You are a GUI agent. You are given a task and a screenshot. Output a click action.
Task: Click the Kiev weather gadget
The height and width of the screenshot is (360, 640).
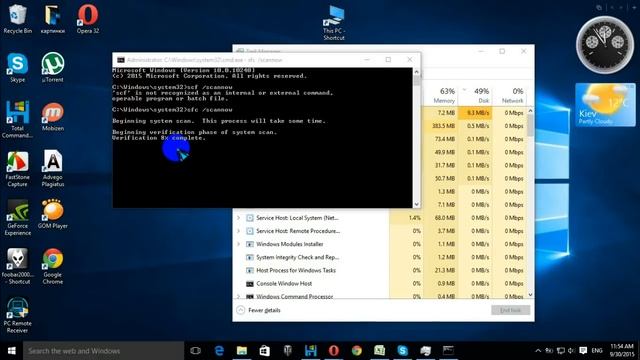pos(605,105)
